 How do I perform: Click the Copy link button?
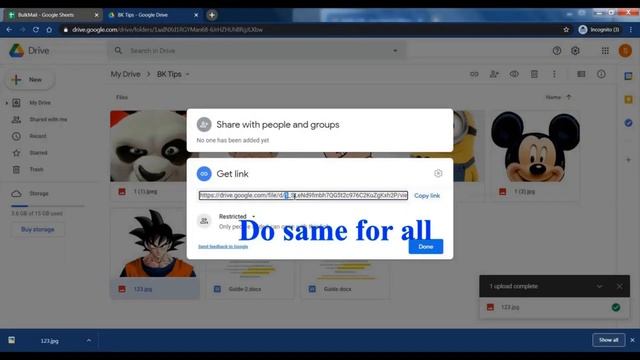point(427,196)
